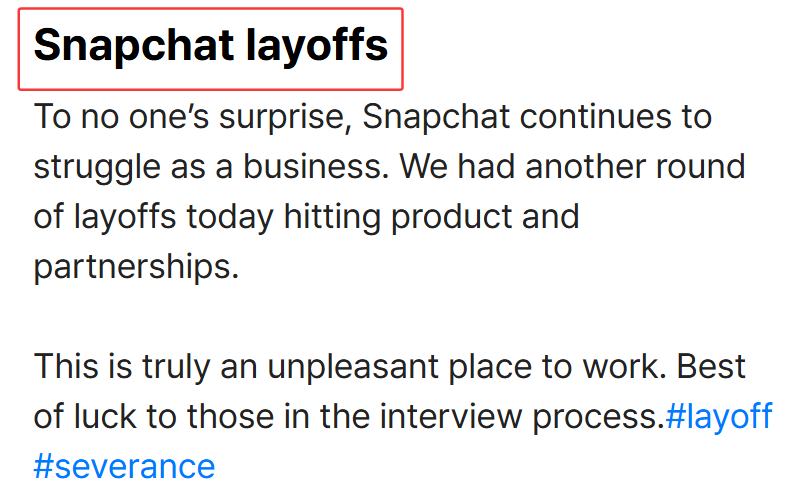Screen dimensions: 804x500
Task: Follow the #layoff hashtag link
Action: point(719,416)
